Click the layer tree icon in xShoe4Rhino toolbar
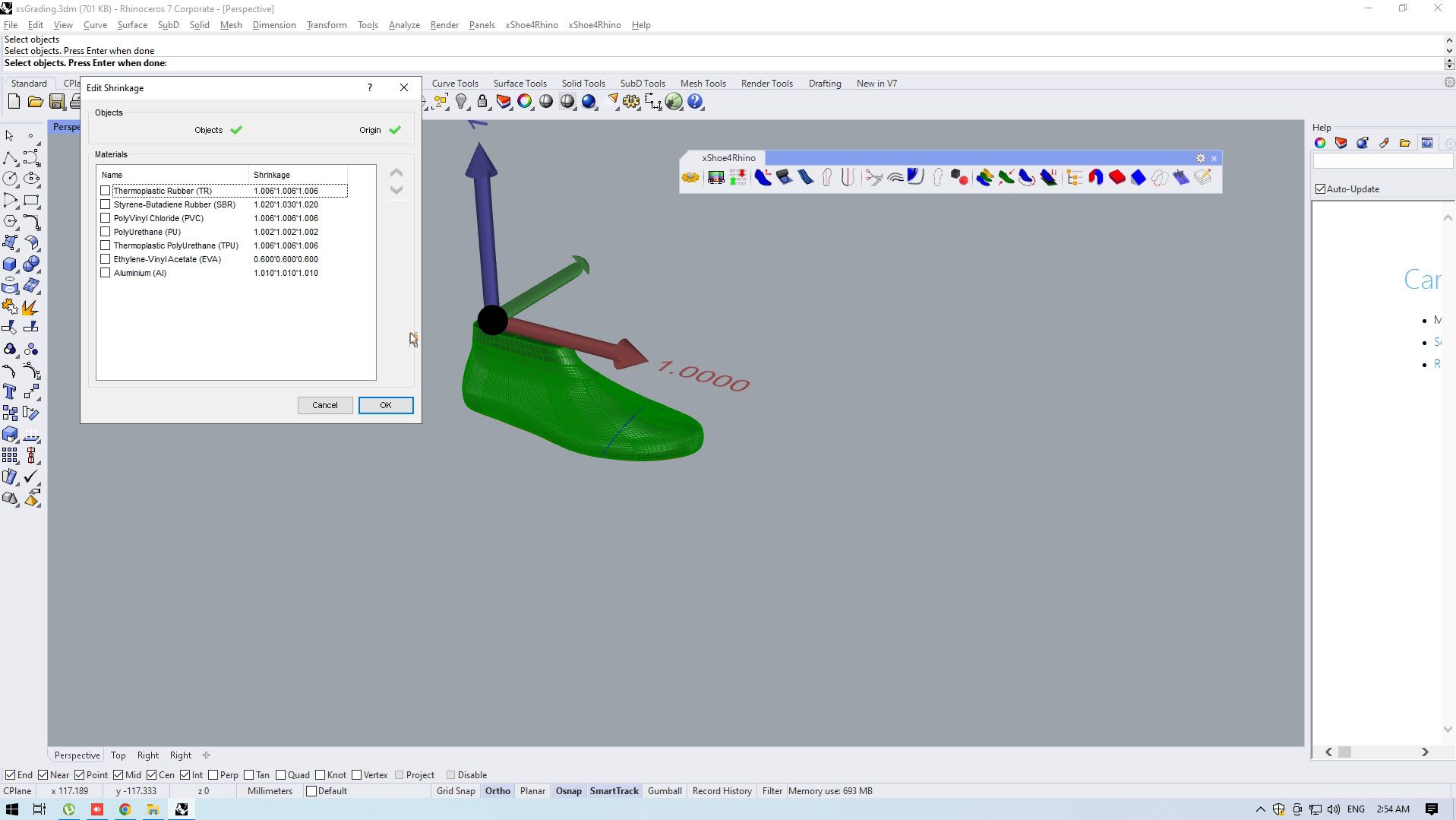The image size is (1456, 820). click(1074, 178)
